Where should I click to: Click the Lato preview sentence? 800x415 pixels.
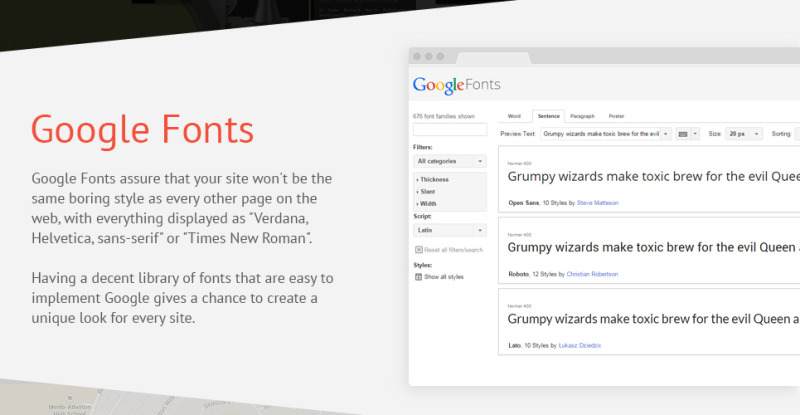[x=653, y=319]
